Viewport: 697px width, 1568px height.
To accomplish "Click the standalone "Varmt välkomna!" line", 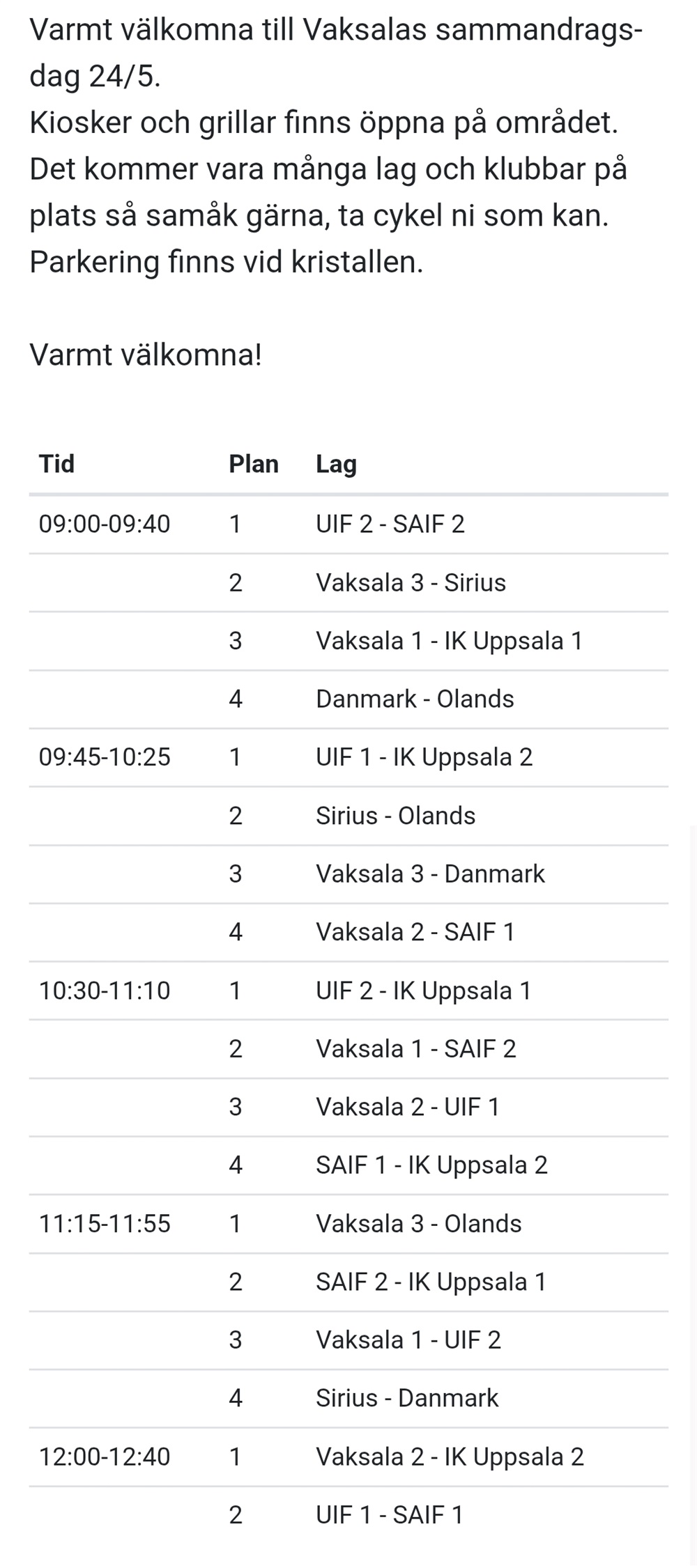I will [146, 355].
